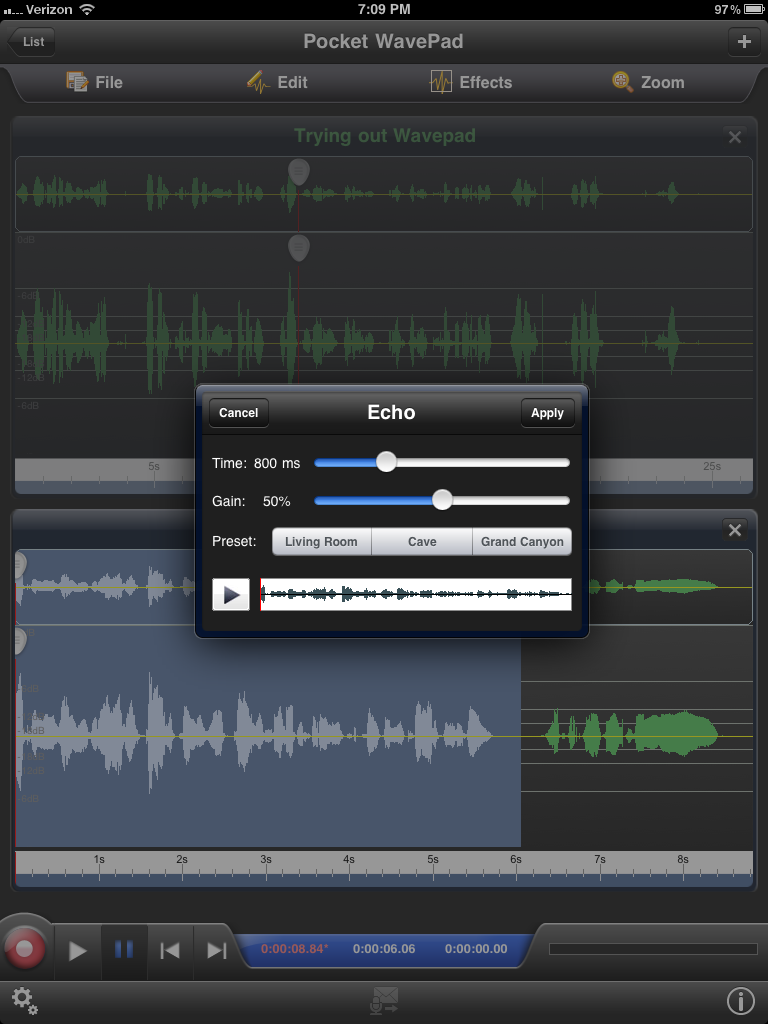Open the File menu

pos(94,82)
